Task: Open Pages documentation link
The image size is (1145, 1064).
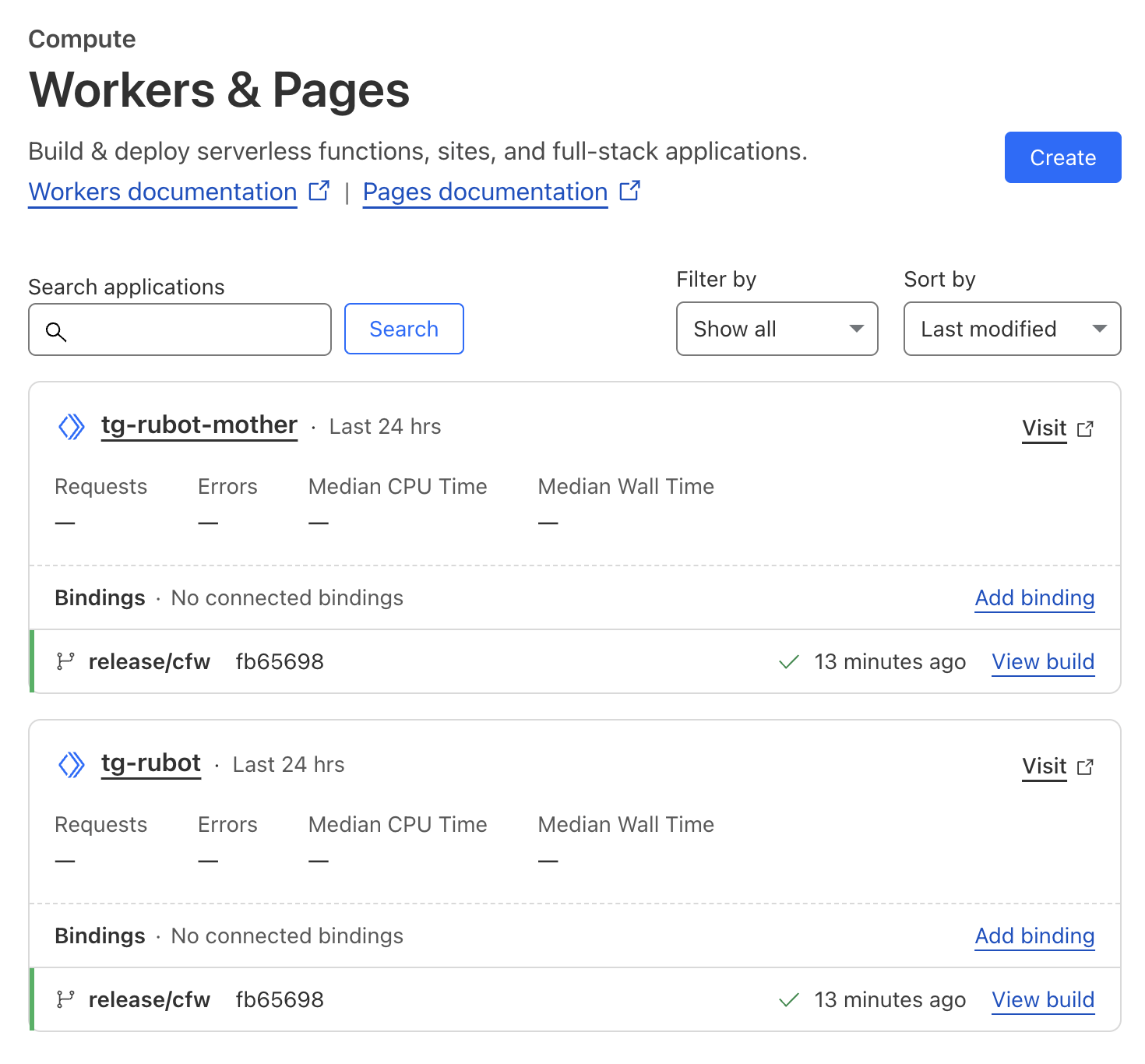Action: pos(485,192)
